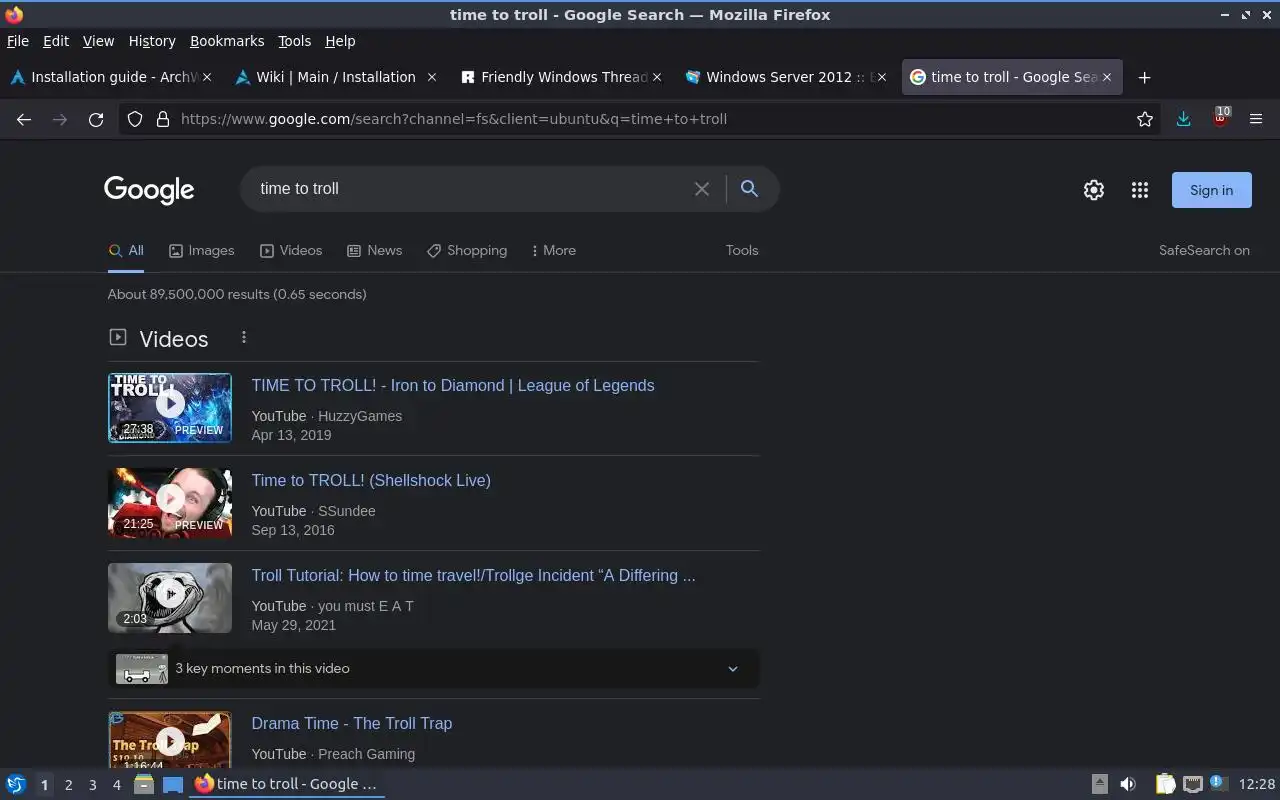Filter results by News
The height and width of the screenshot is (800, 1280).
click(374, 251)
